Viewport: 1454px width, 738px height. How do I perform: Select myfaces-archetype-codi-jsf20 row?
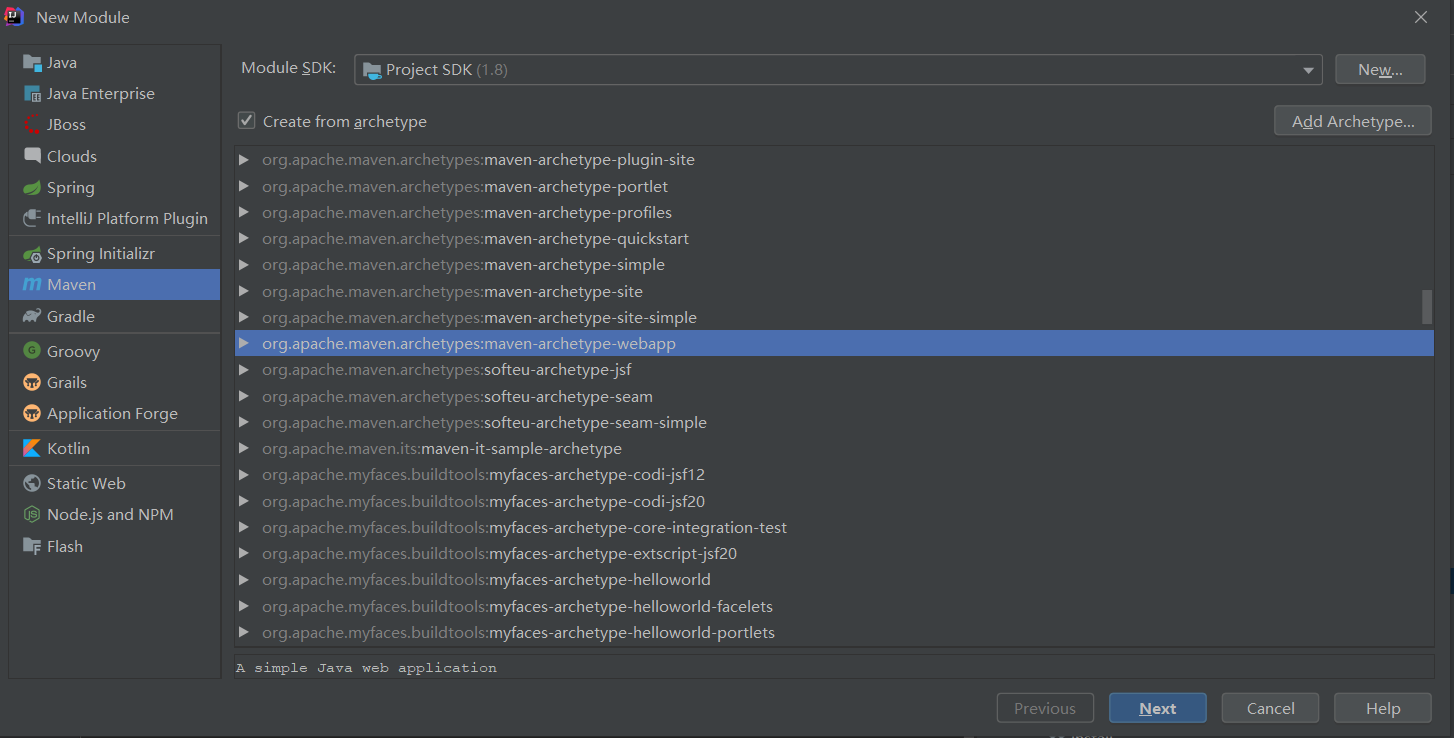coord(834,501)
